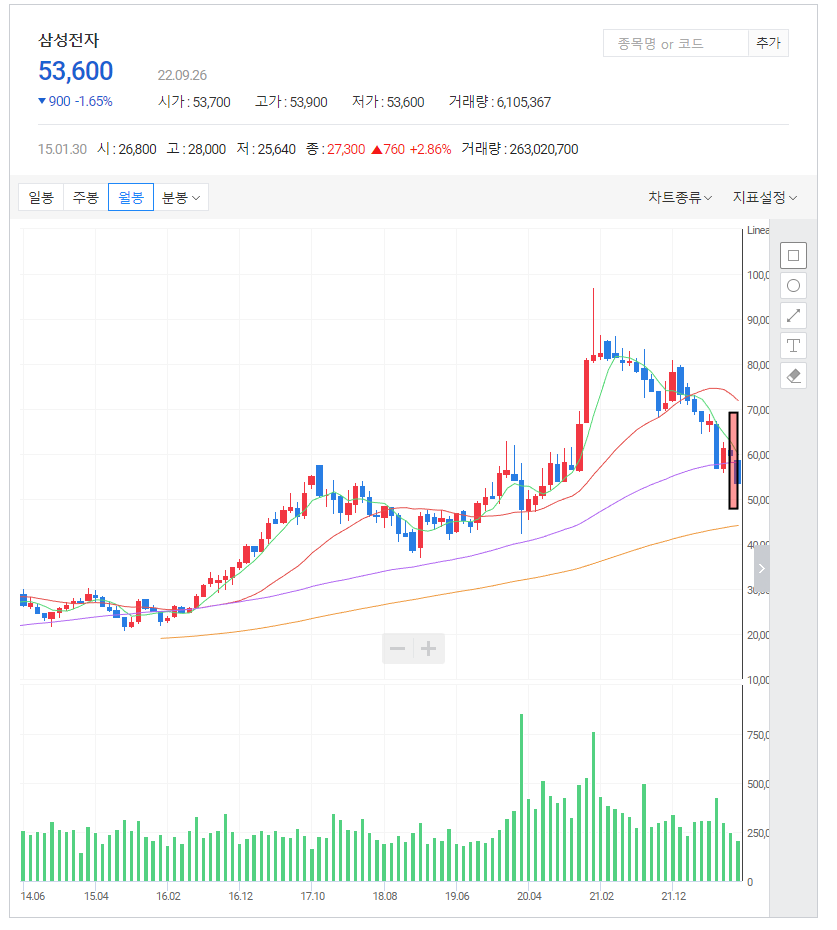Switch to 월봉 monthly chart tab
The width and height of the screenshot is (837, 930).
[131, 197]
